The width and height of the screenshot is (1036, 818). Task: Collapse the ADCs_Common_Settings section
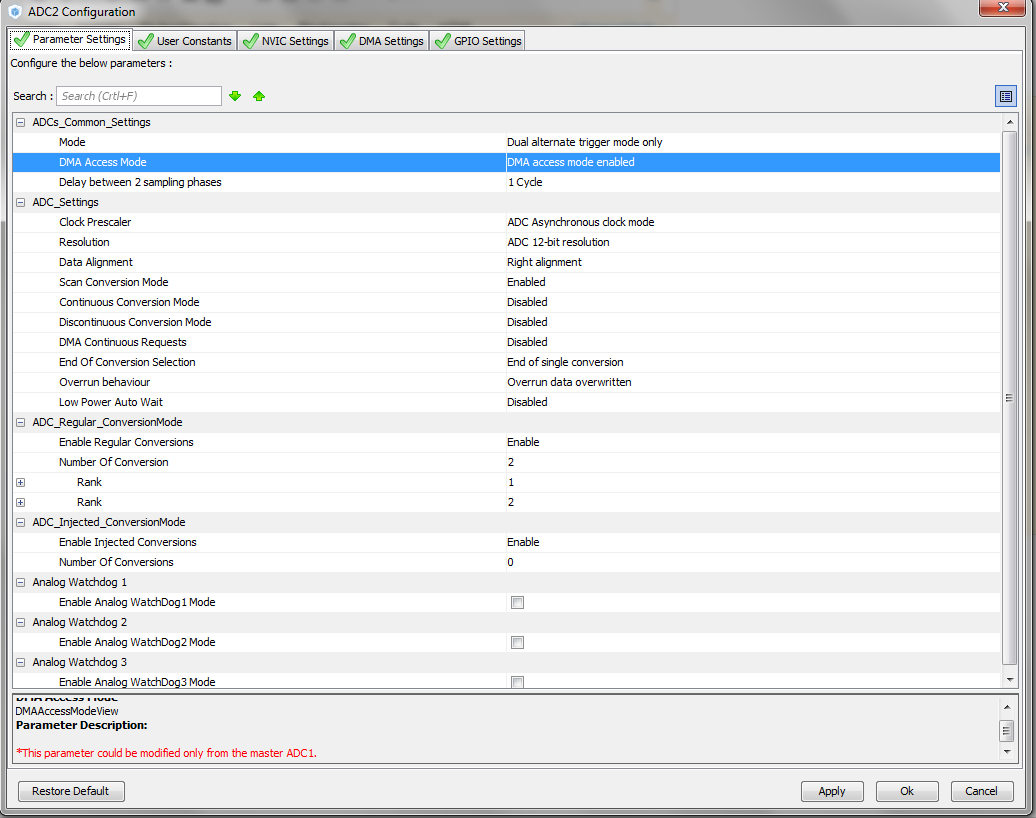(x=19, y=121)
